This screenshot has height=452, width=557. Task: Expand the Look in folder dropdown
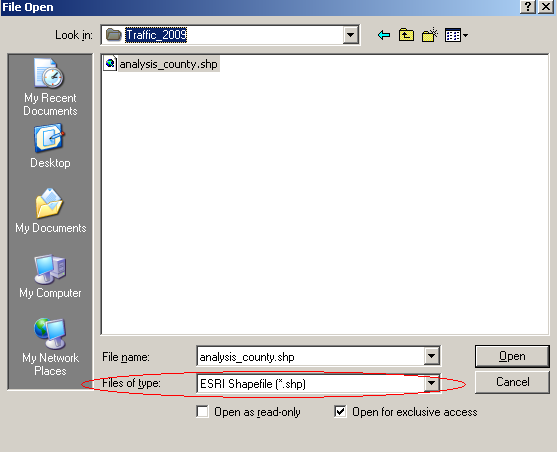click(x=350, y=35)
